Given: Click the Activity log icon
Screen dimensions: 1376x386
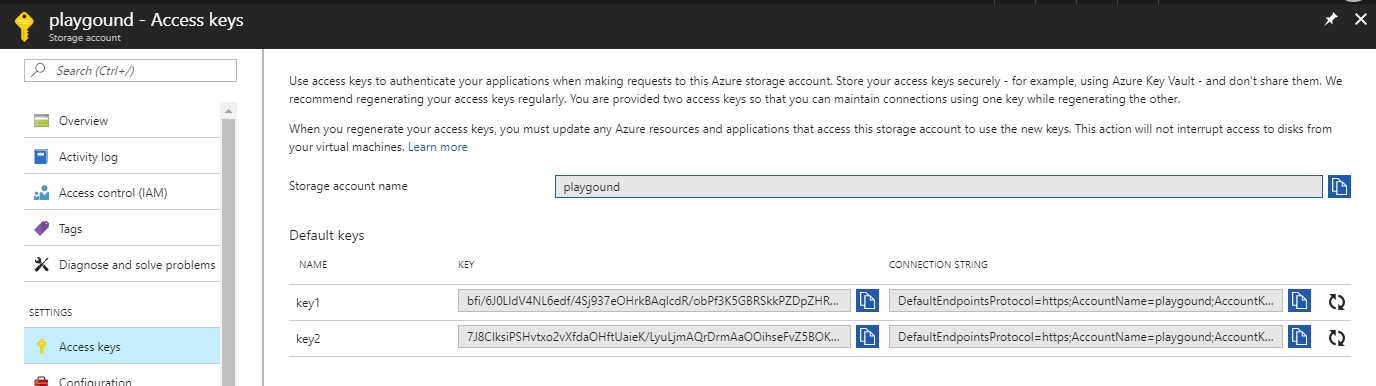Looking at the screenshot, I should [41, 157].
